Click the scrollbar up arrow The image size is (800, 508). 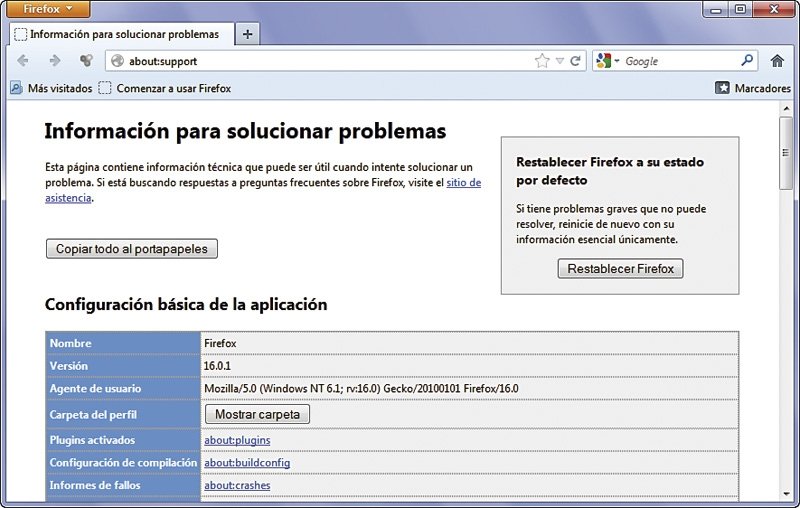[x=786, y=109]
